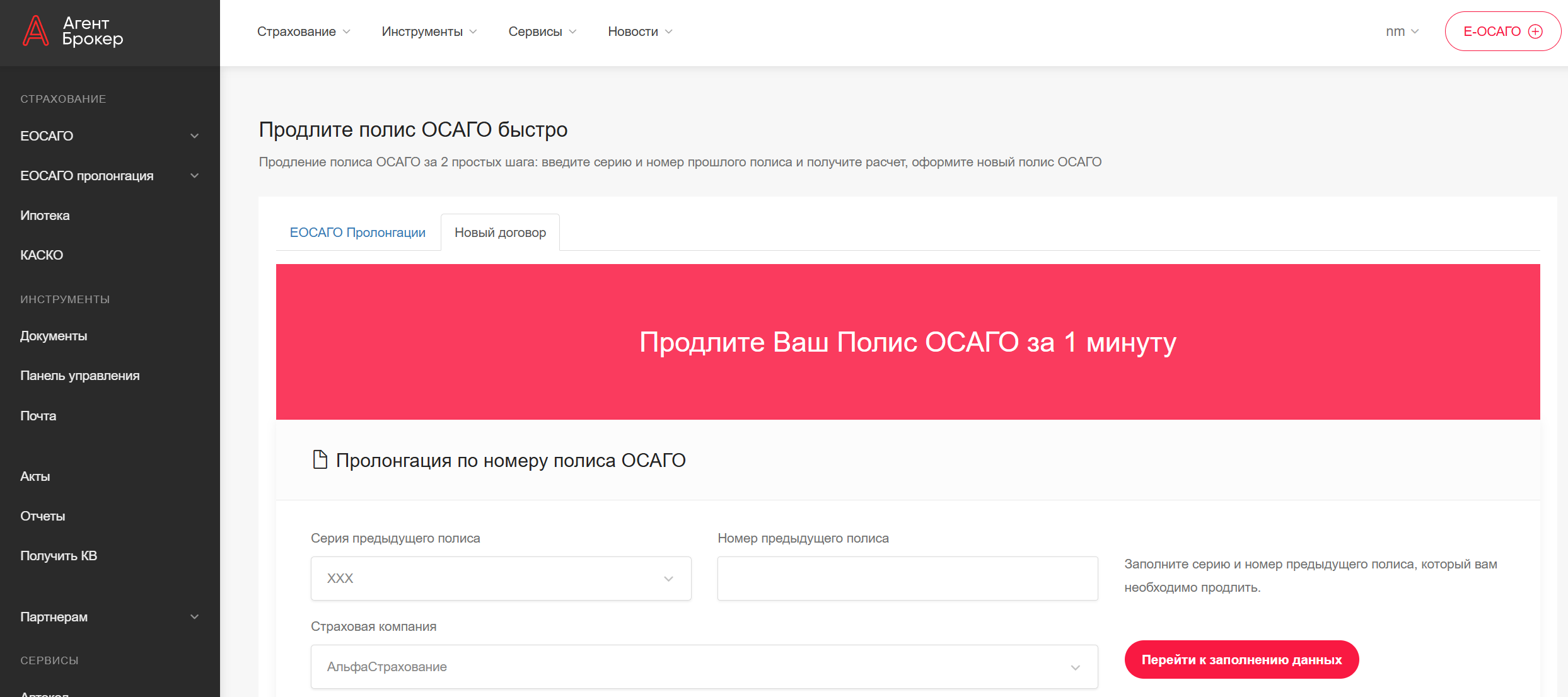
Task: Click the Номер предыдущего полиса input field
Action: pyautogui.click(x=907, y=579)
